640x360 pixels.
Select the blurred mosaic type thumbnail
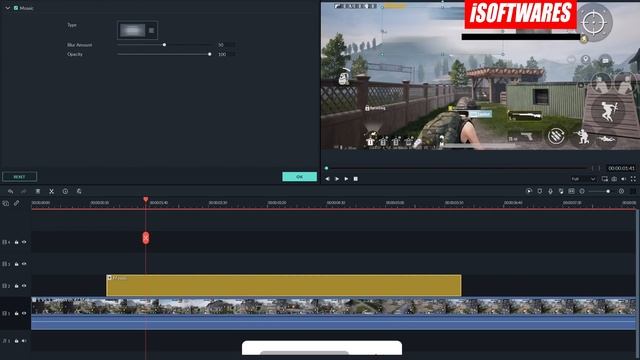132,30
